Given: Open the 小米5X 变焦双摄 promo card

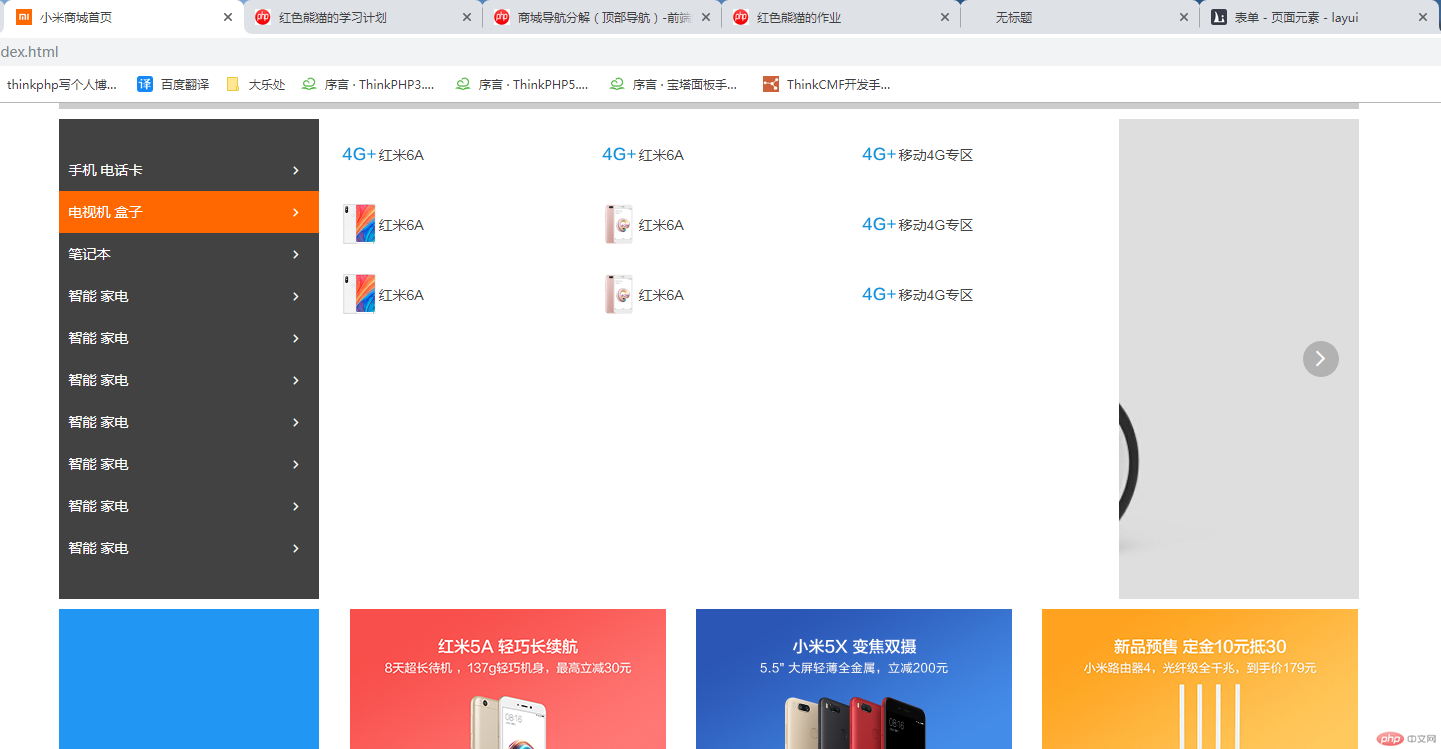Looking at the screenshot, I should tap(854, 679).
